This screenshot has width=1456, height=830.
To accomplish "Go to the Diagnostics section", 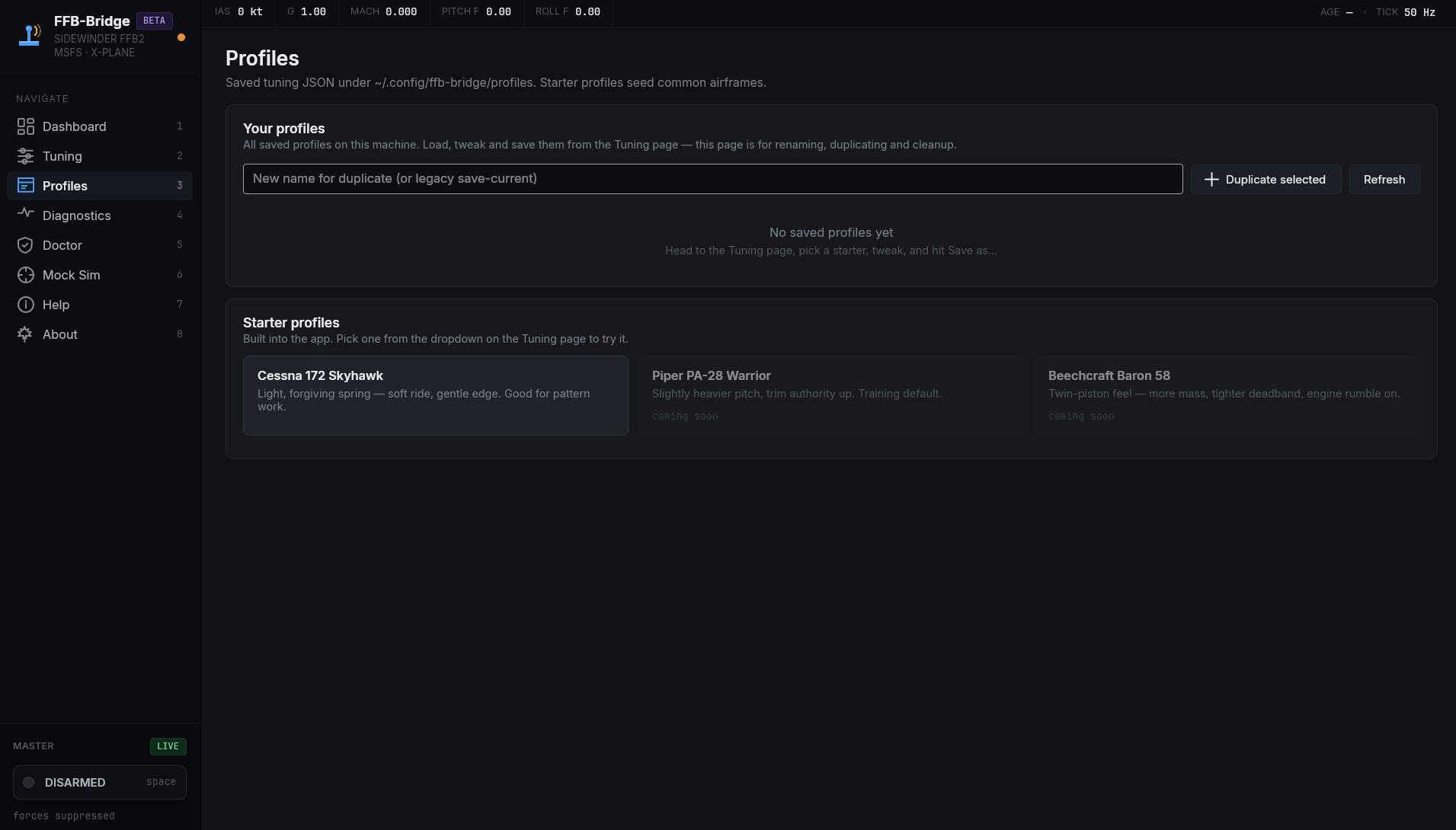I will (x=76, y=215).
